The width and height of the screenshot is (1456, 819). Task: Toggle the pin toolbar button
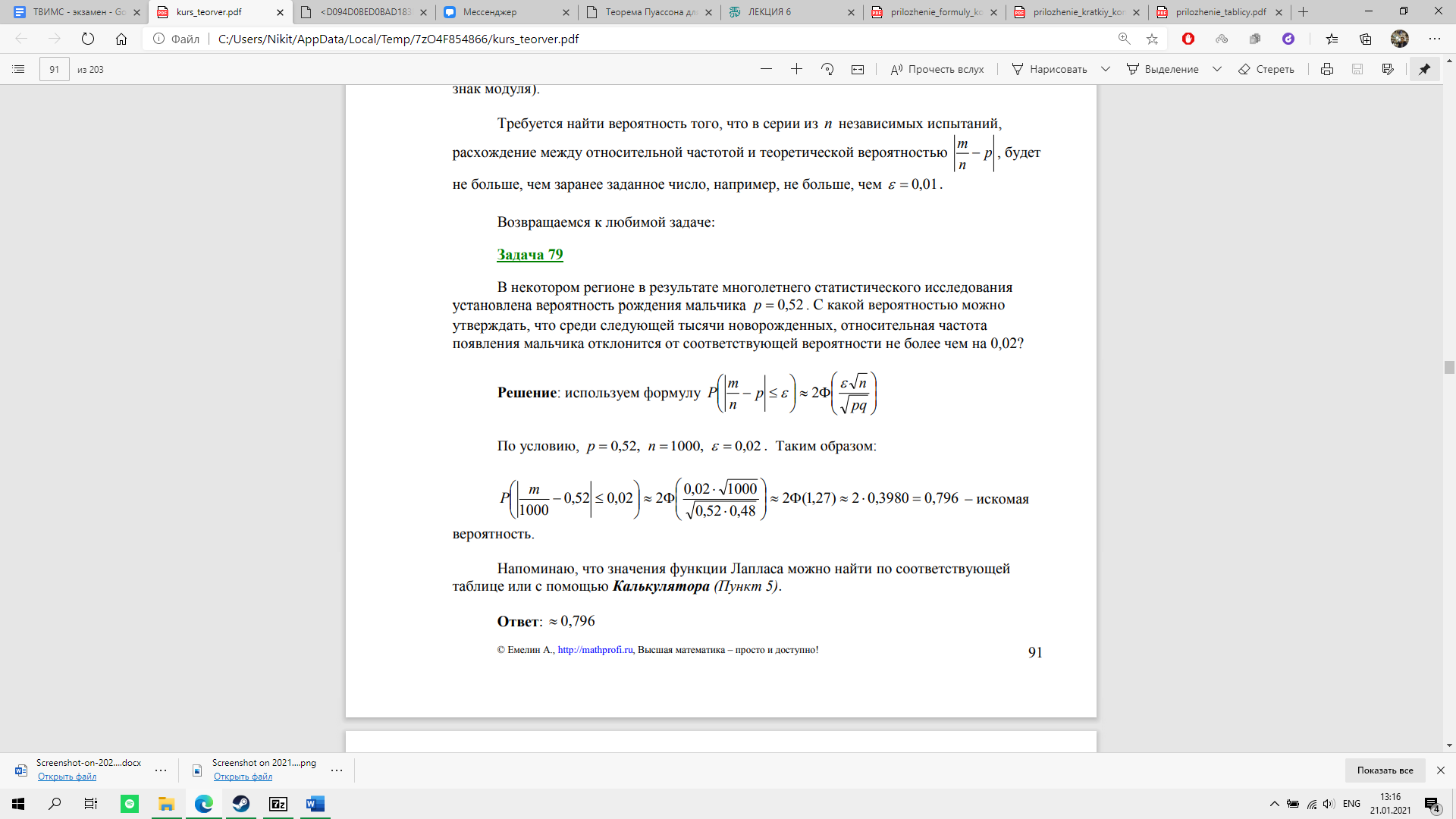(1425, 69)
